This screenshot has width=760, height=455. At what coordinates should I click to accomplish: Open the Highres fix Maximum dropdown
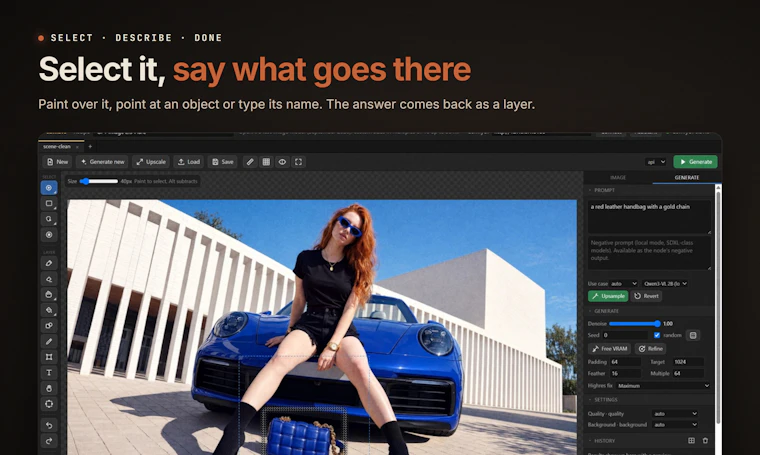tap(663, 386)
